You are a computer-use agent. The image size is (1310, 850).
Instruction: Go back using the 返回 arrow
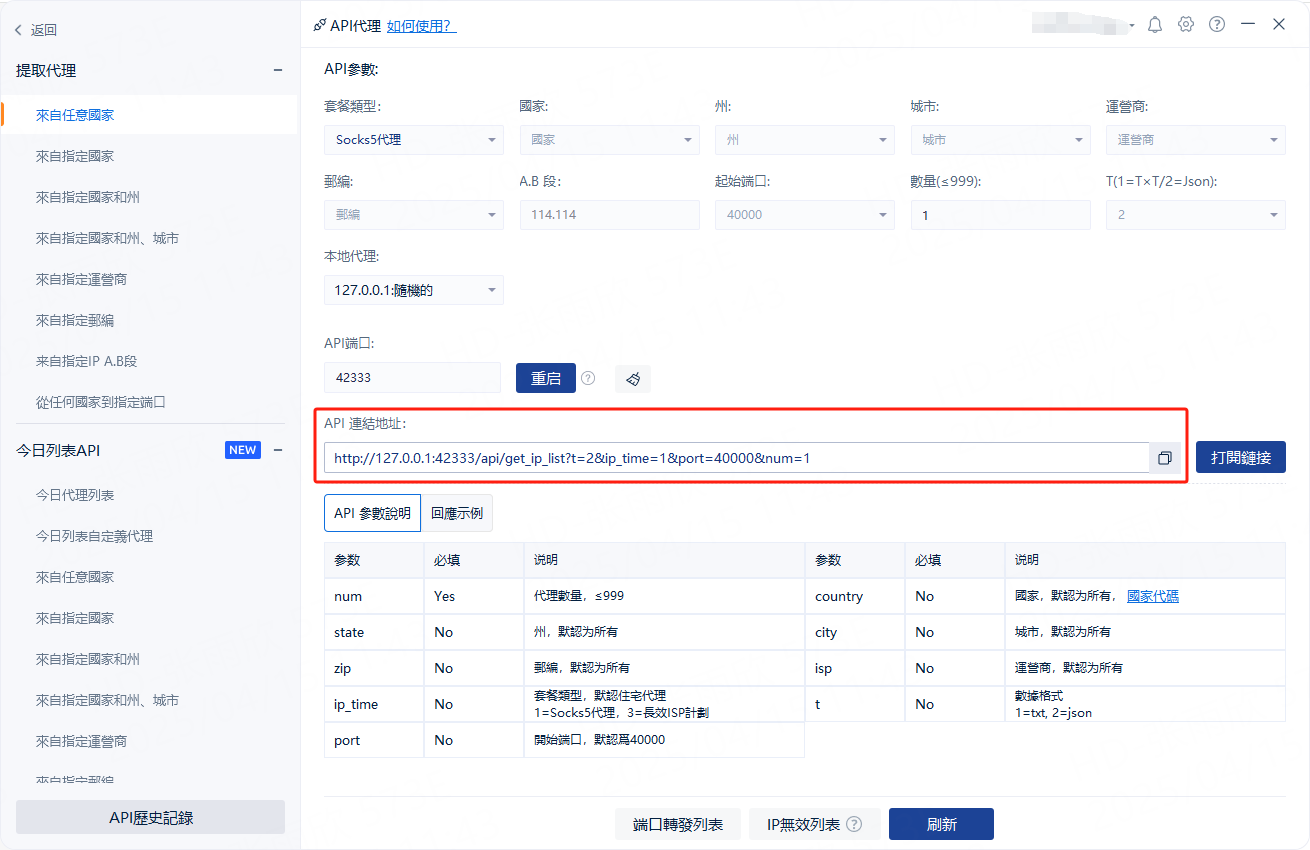tap(36, 30)
